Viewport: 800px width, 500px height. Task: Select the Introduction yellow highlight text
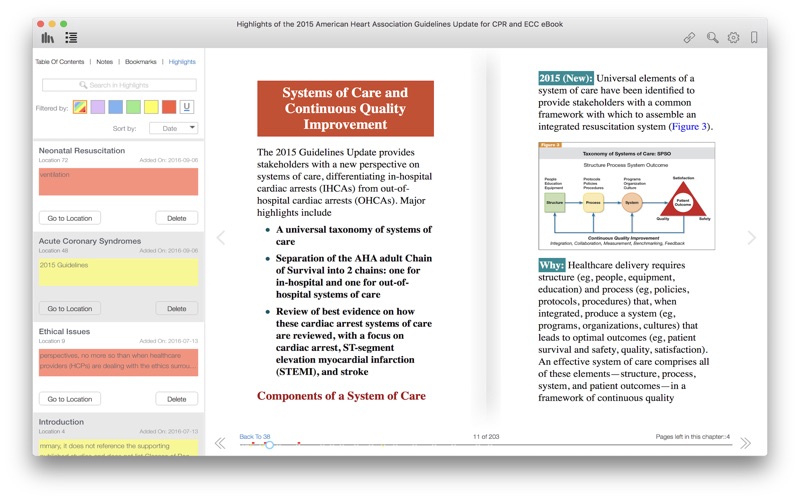coord(118,447)
